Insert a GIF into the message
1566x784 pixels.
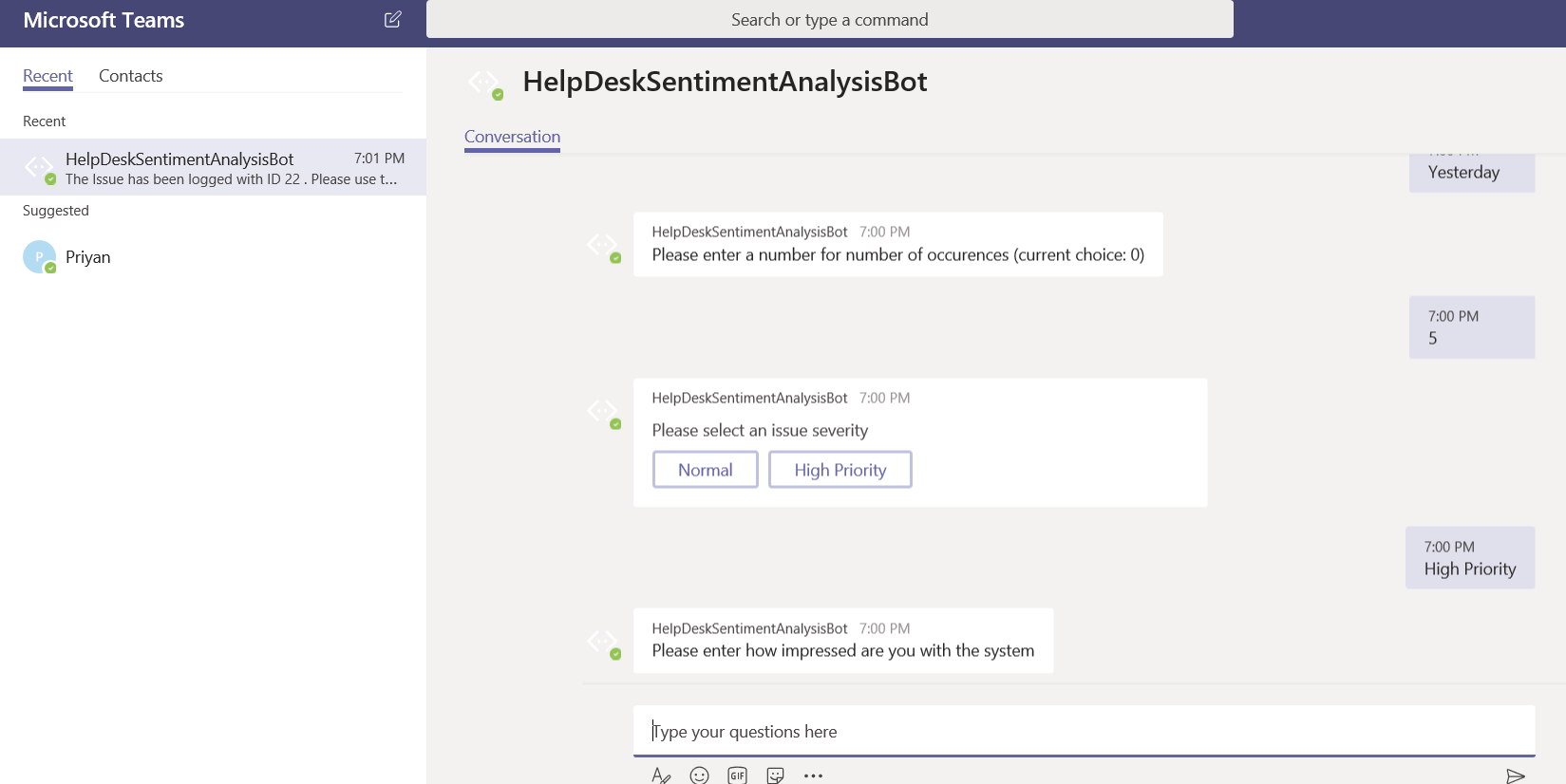[738, 775]
